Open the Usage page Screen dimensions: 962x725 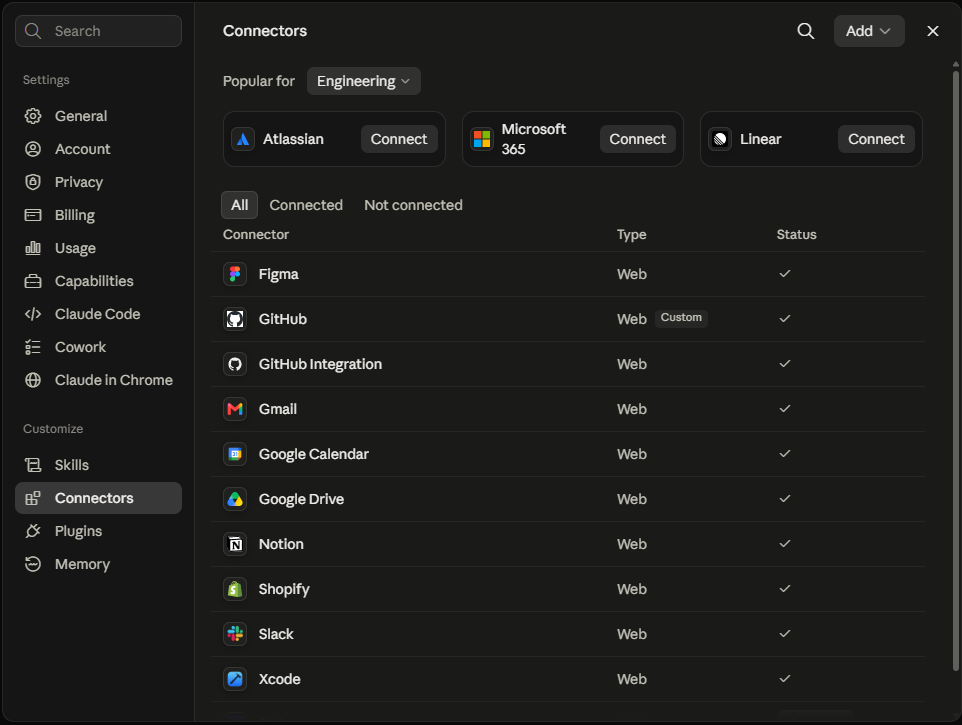pyautogui.click(x=98, y=248)
